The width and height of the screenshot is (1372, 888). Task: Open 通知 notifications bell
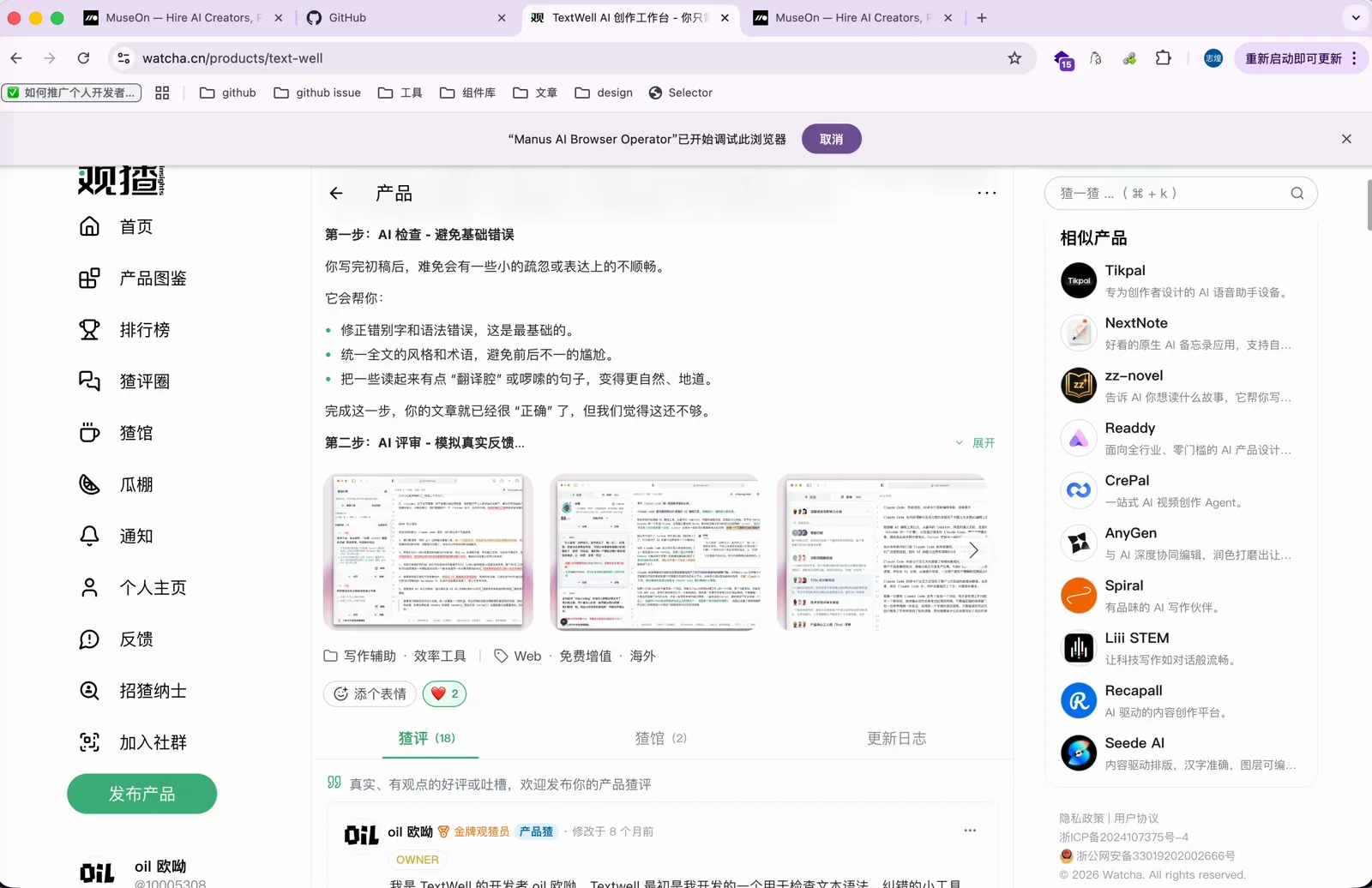click(x=116, y=536)
